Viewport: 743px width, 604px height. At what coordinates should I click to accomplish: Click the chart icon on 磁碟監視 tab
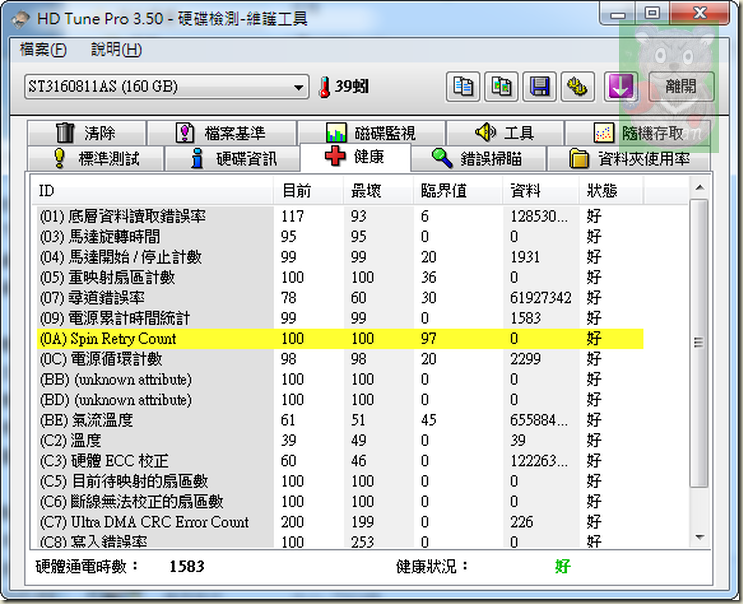point(336,133)
